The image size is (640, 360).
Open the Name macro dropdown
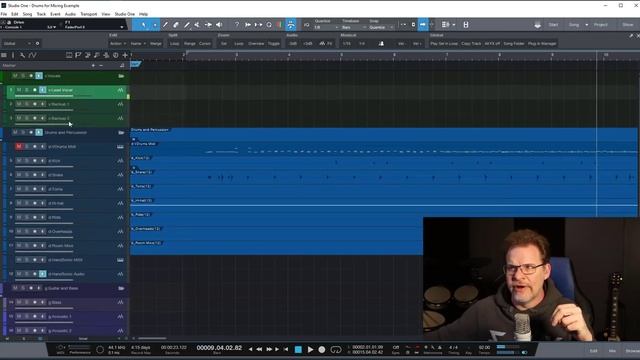[138, 44]
